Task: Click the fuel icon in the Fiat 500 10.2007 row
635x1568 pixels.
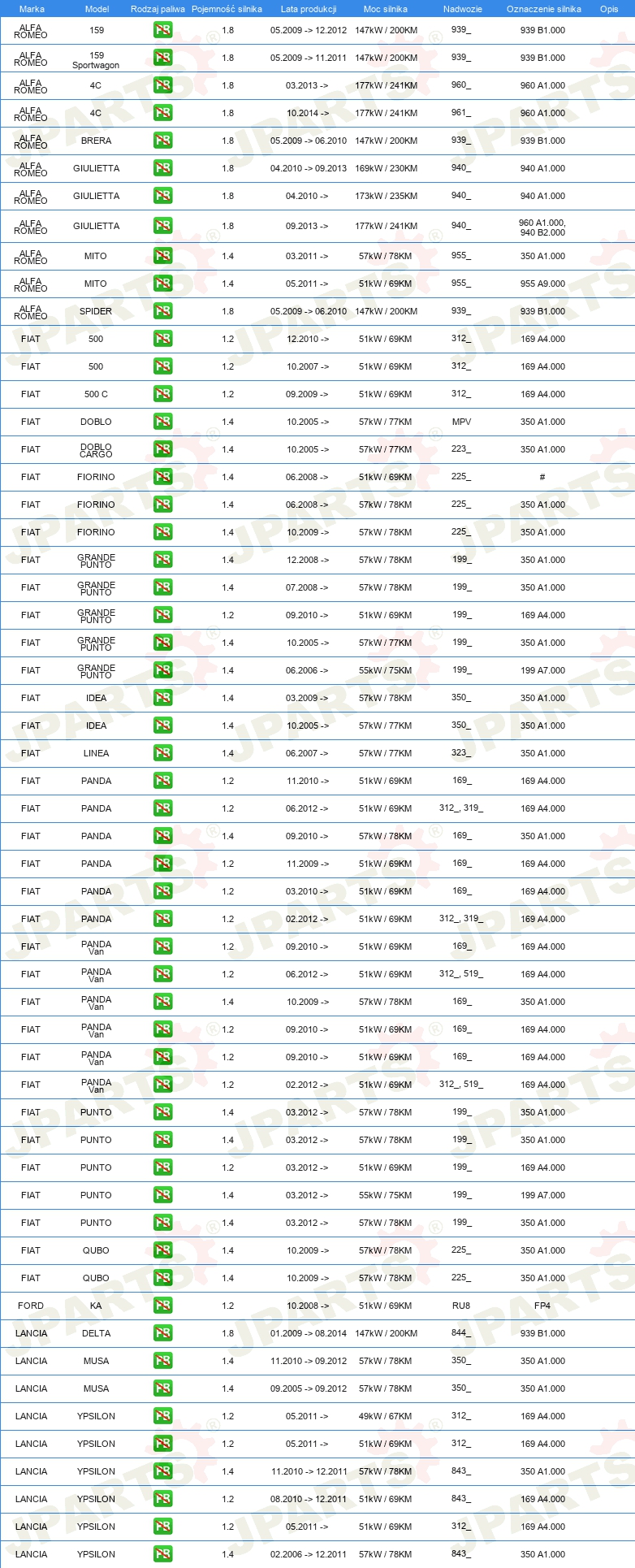Action: pyautogui.click(x=163, y=366)
